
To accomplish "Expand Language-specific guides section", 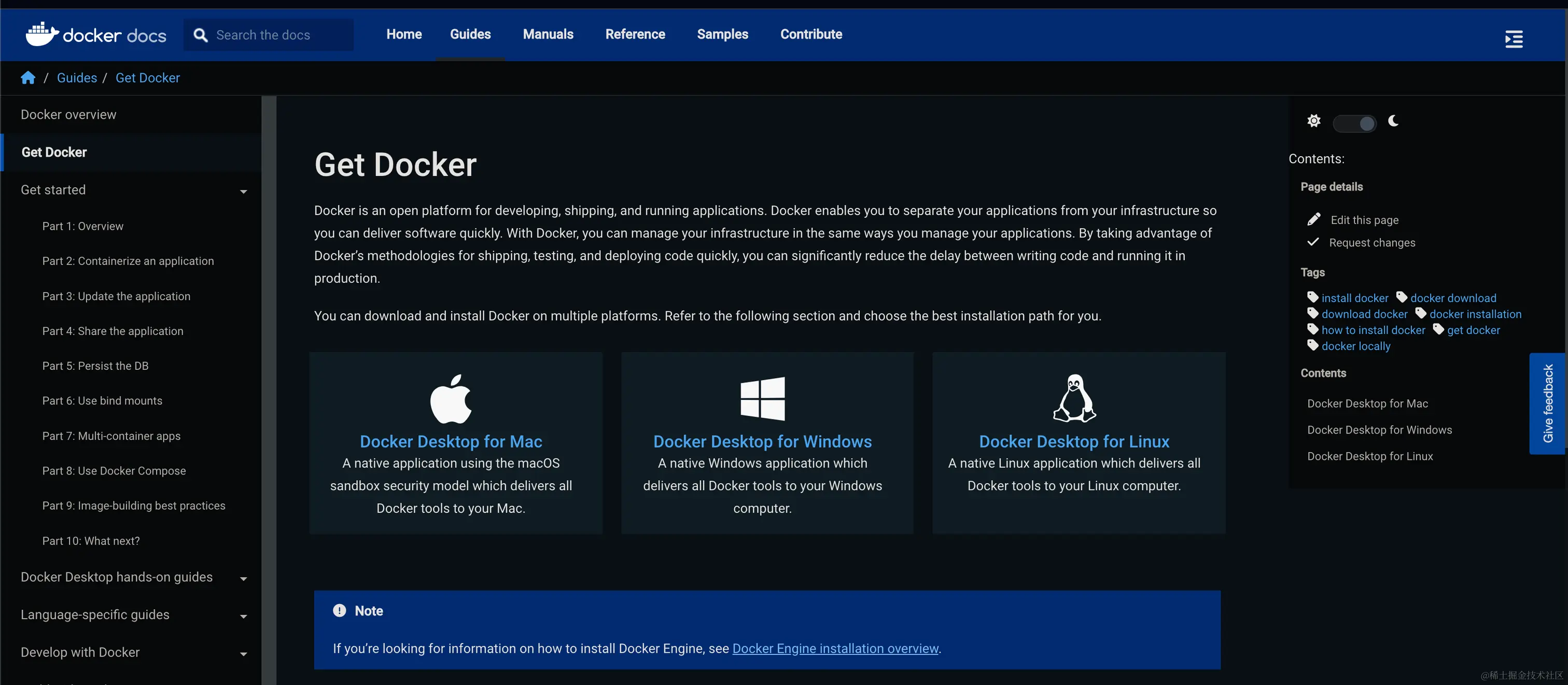I will (x=244, y=616).
